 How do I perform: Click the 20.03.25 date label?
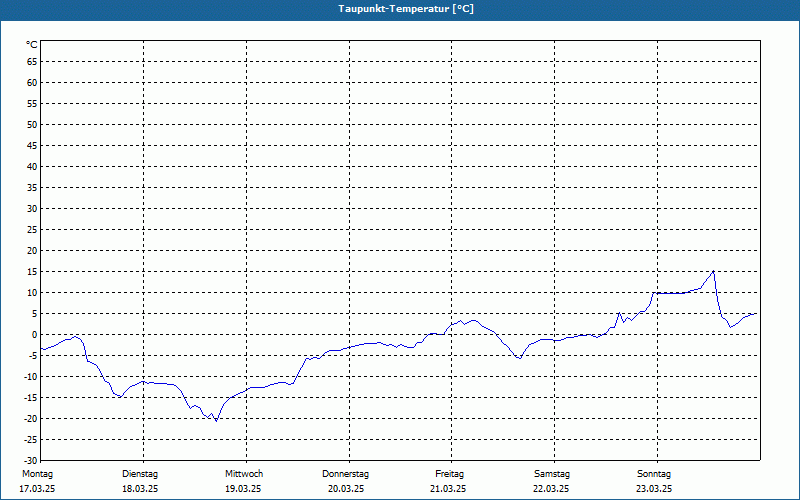(346, 489)
